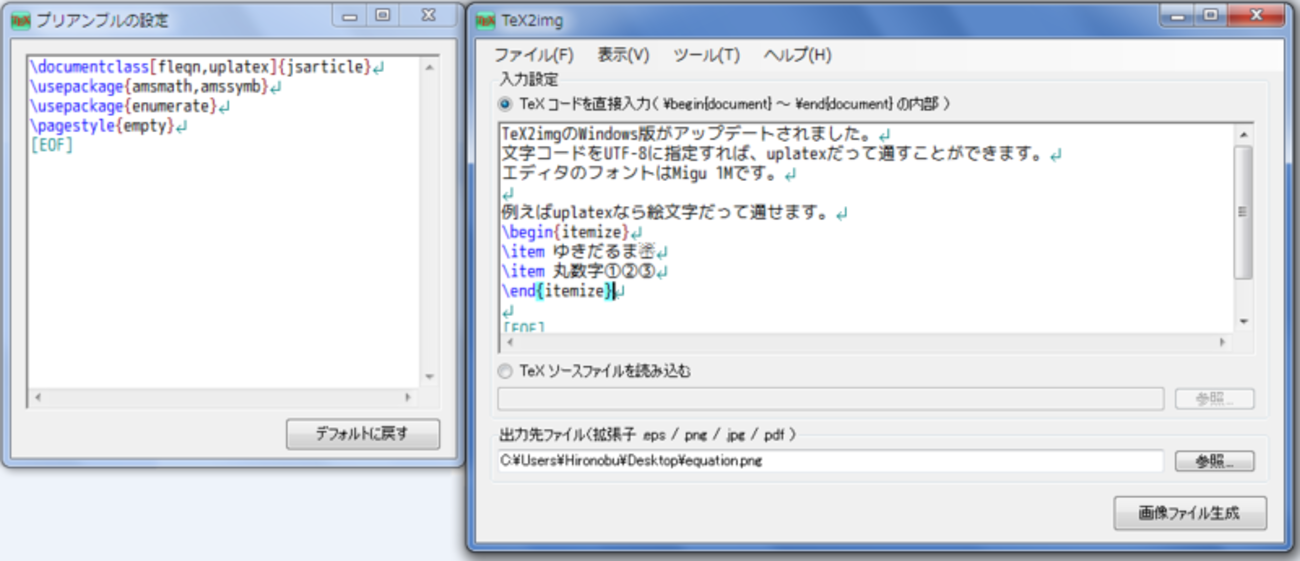The height and width of the screenshot is (561, 1300).
Task: Open the ファイル(F) menu
Action: click(533, 55)
